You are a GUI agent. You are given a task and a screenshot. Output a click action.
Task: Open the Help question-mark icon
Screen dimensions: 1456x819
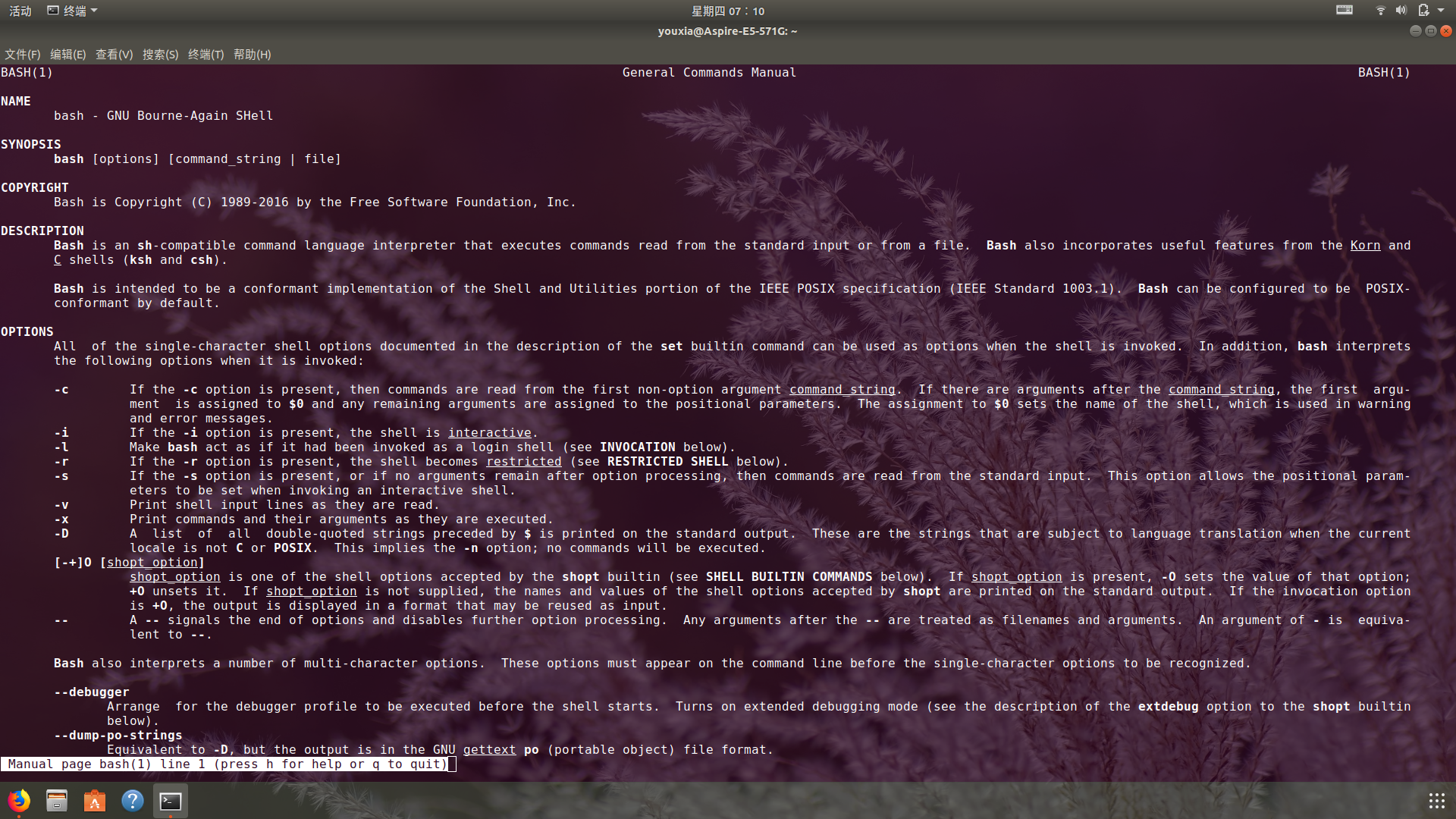[x=133, y=801]
